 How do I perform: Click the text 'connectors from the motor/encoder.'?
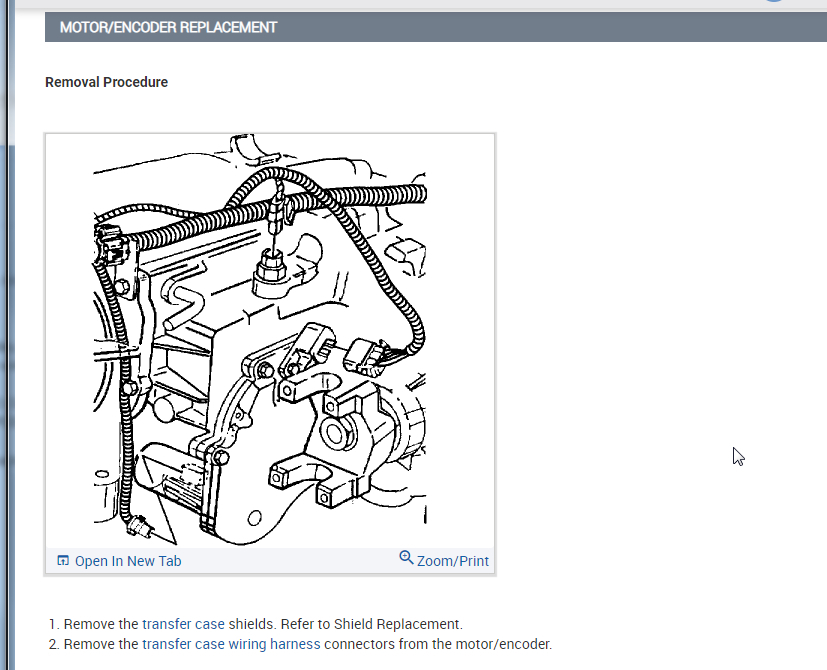tap(438, 644)
